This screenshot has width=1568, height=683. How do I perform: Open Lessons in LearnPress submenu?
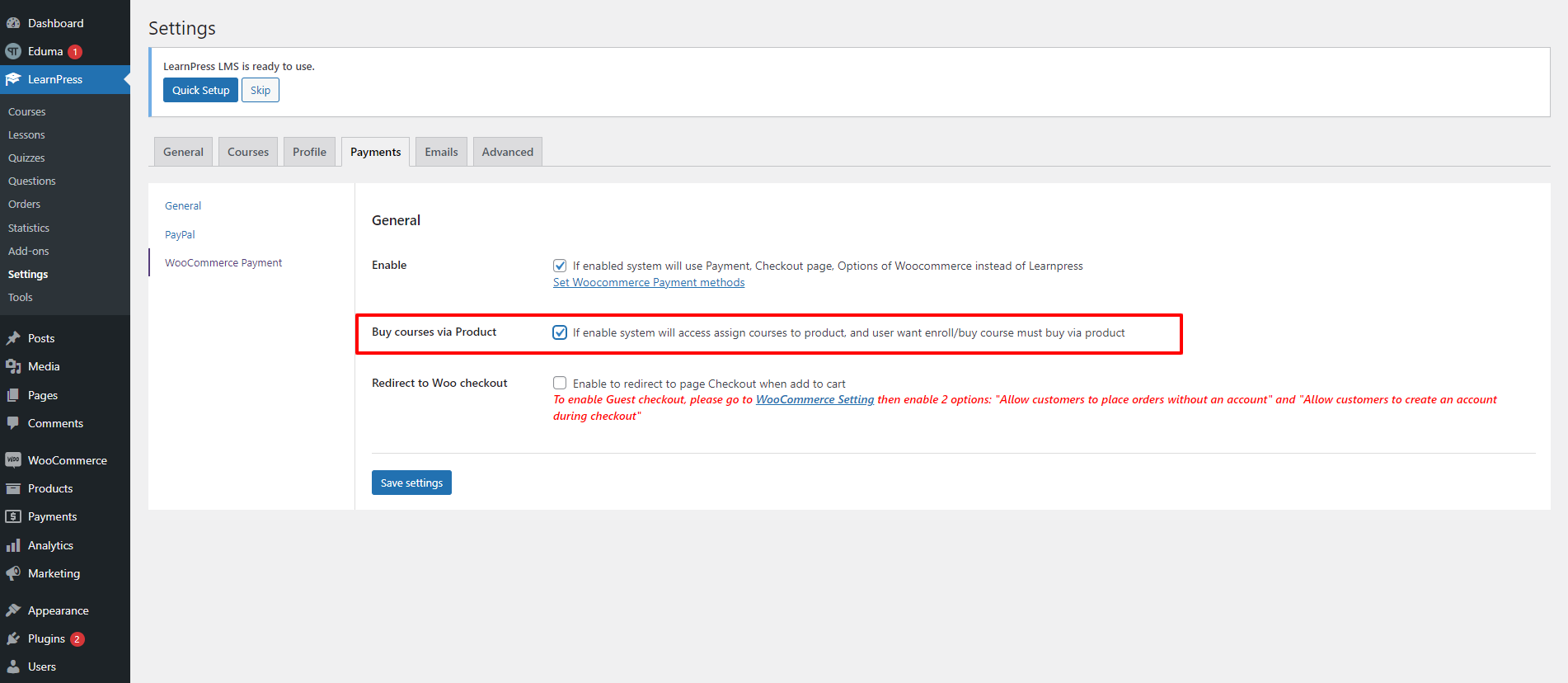tap(26, 134)
